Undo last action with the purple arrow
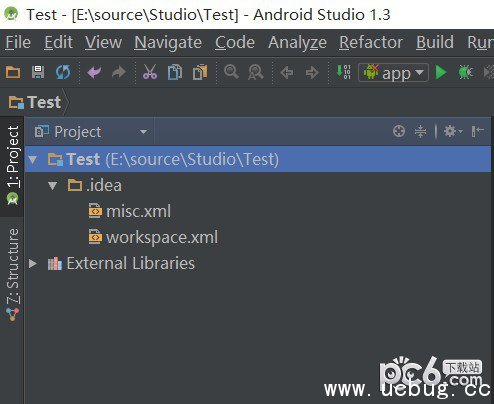494x404 pixels. tap(94, 72)
